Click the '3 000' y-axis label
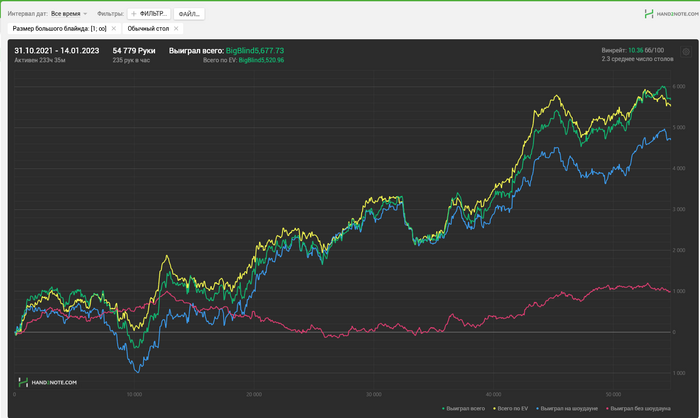The height and width of the screenshot is (418, 700). (x=679, y=209)
